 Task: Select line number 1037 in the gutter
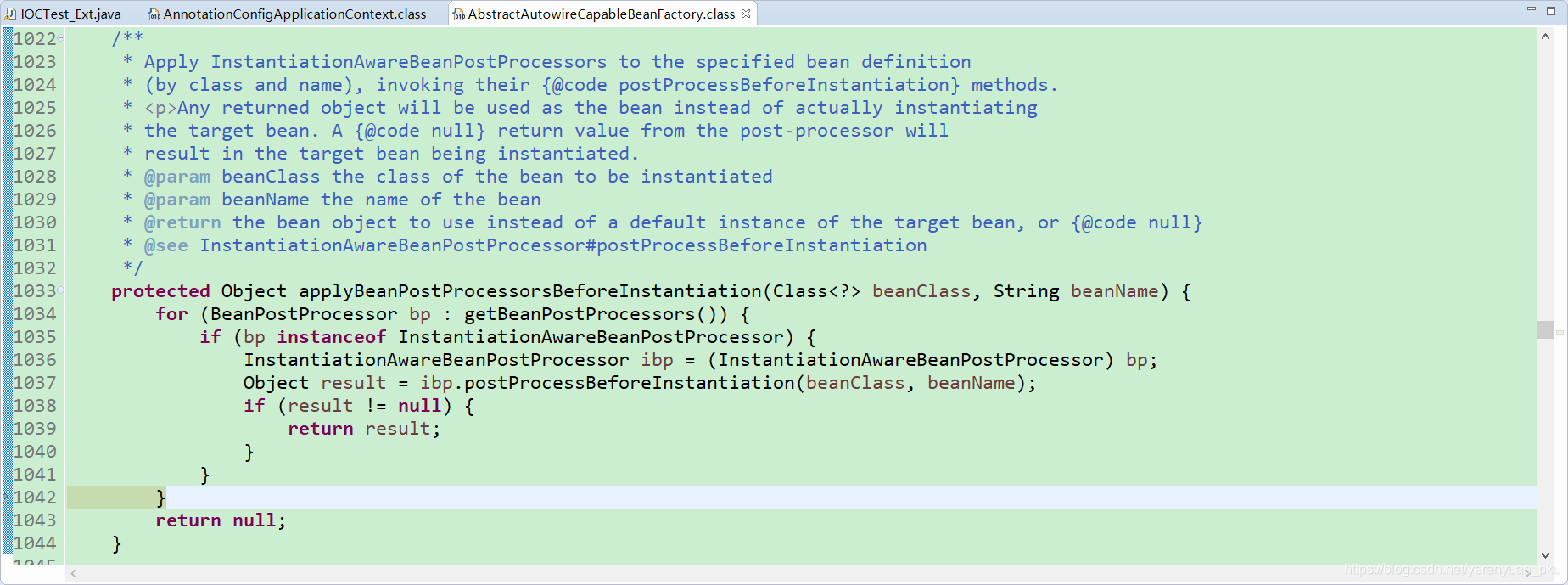pyautogui.click(x=35, y=383)
